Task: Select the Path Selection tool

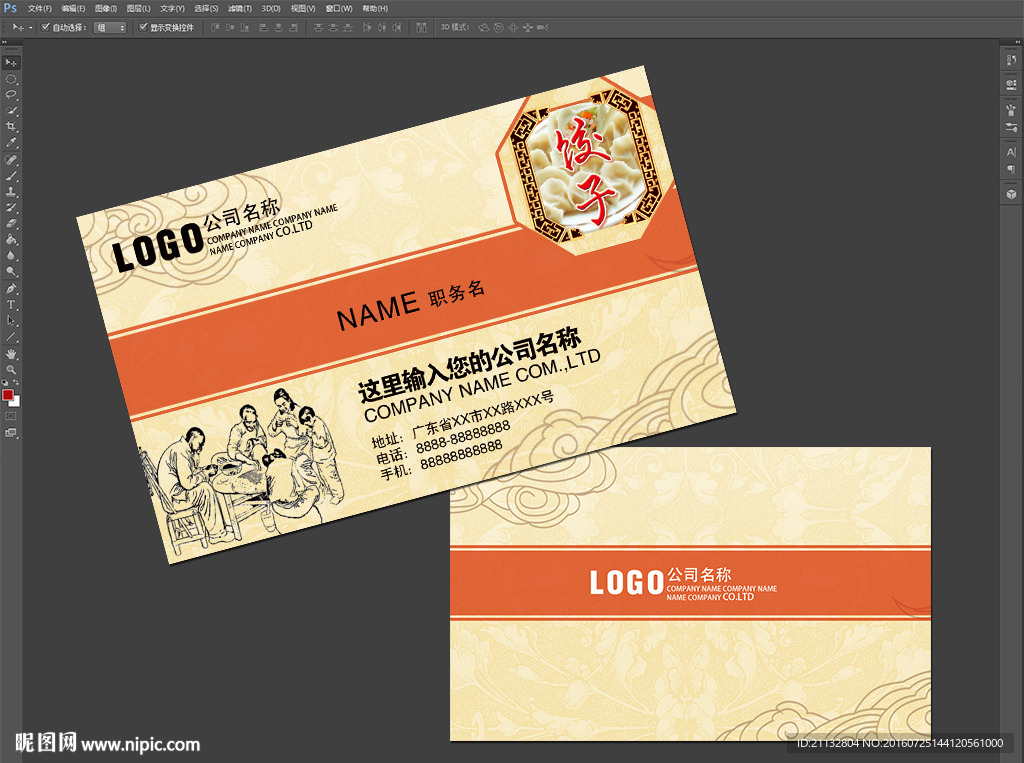Action: 11,321
